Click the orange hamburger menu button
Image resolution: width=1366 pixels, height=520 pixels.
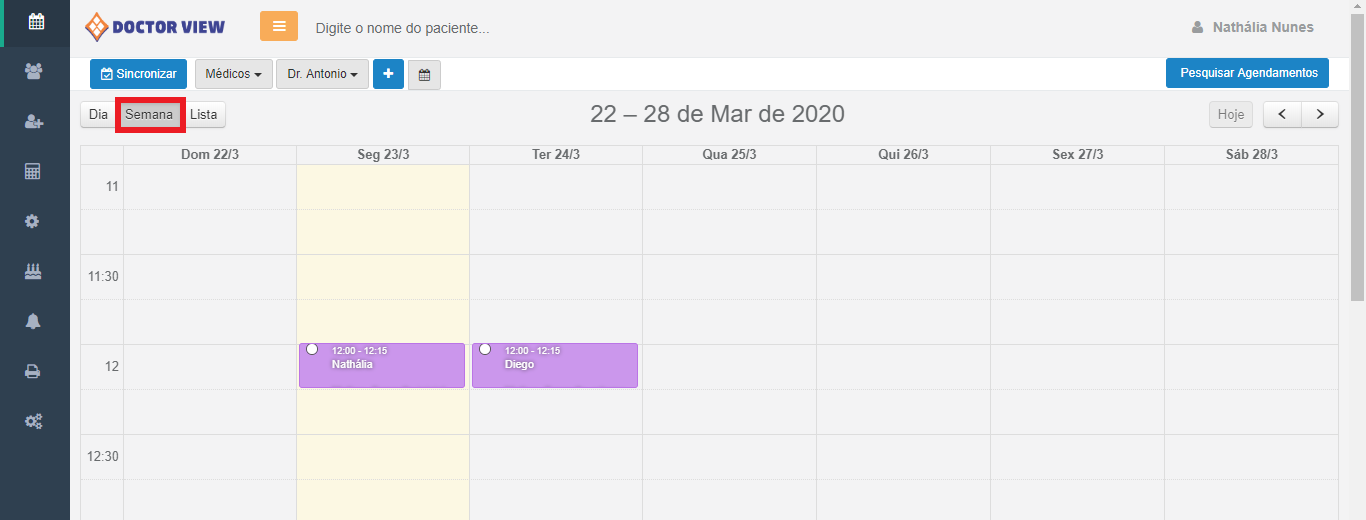click(279, 26)
